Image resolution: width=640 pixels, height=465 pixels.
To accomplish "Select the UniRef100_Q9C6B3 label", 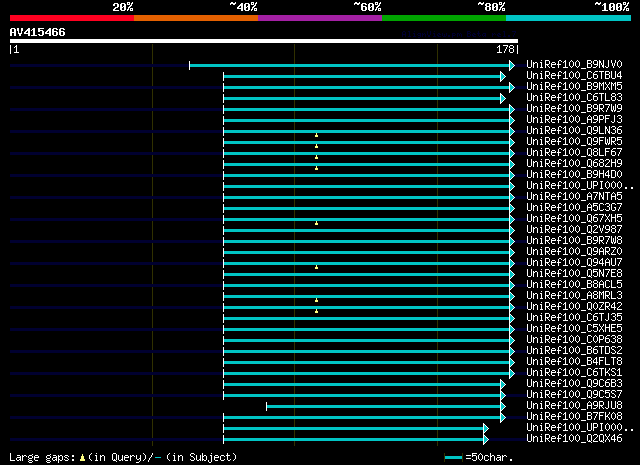I will (x=574, y=384).
